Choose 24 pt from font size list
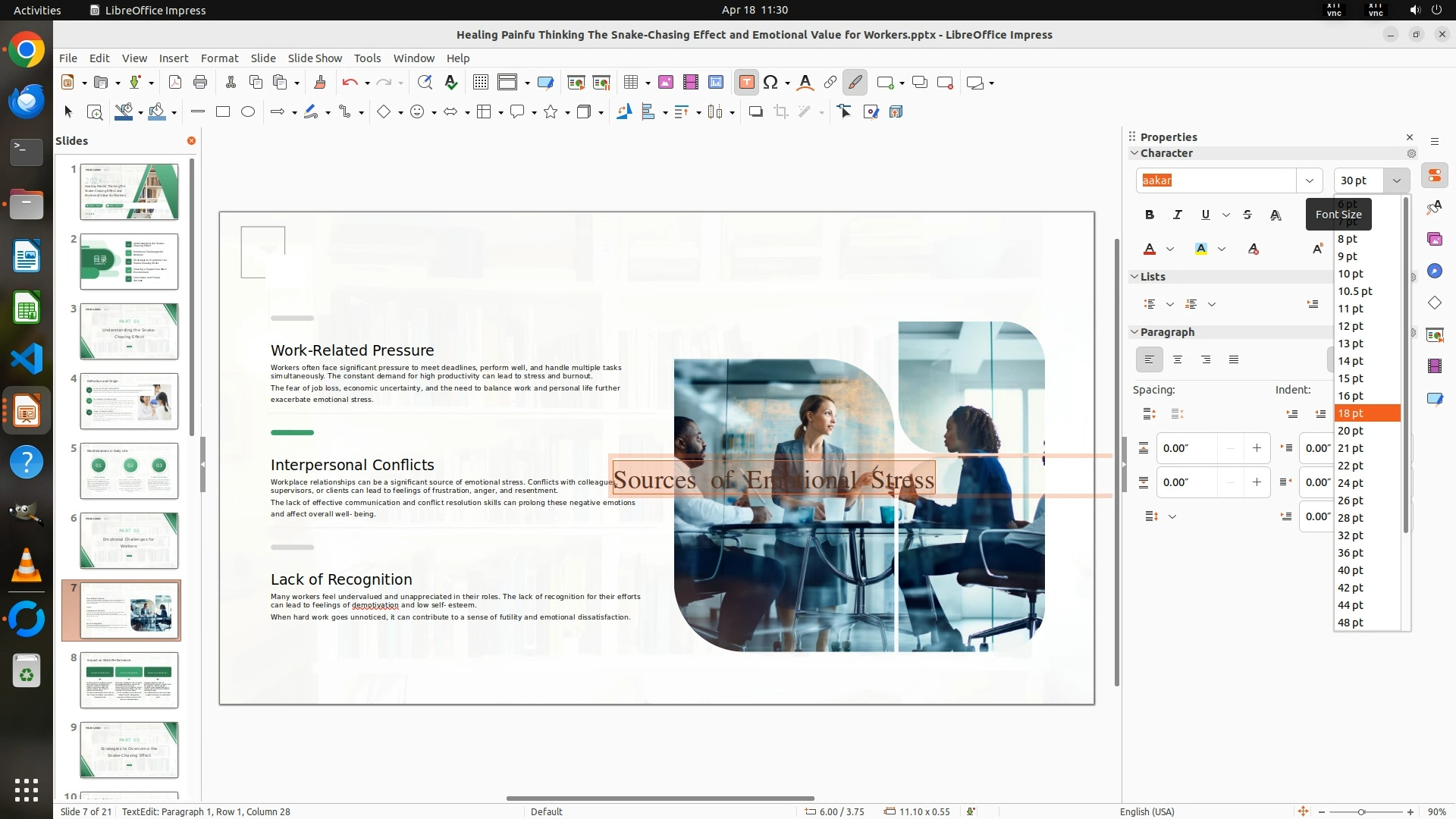 click(1351, 483)
